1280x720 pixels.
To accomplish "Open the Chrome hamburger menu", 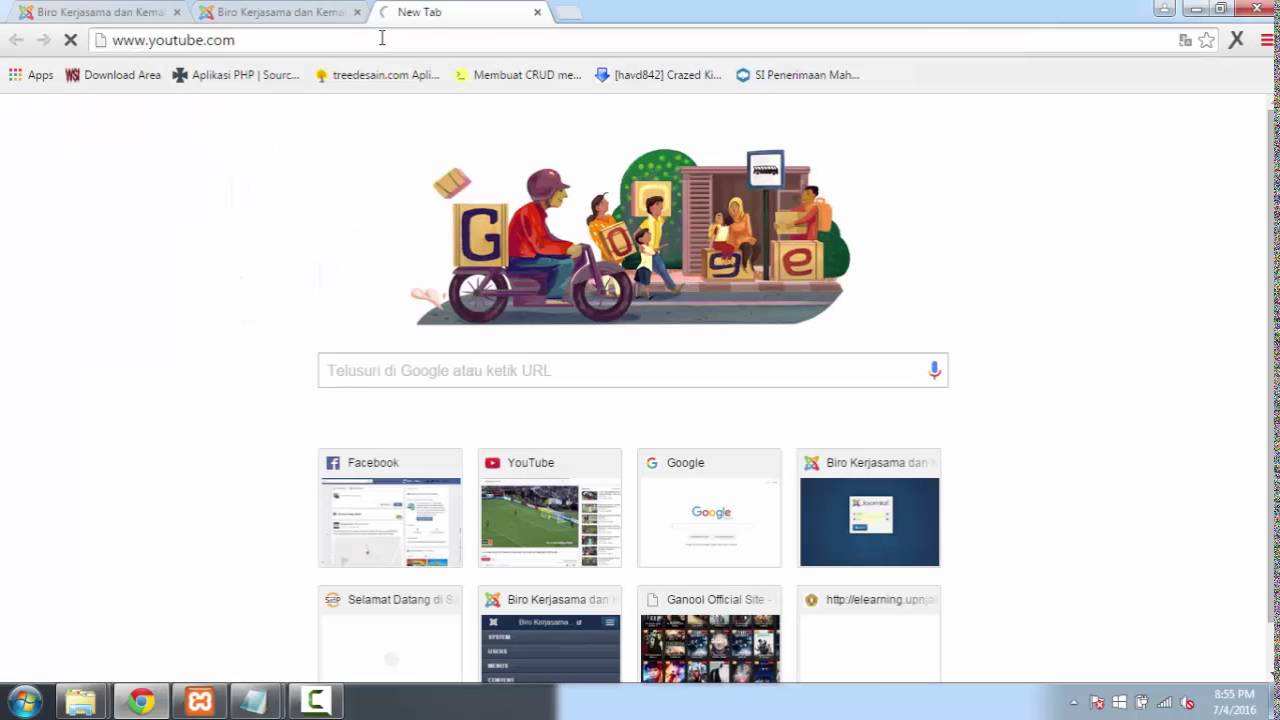I will pyautogui.click(x=1267, y=40).
